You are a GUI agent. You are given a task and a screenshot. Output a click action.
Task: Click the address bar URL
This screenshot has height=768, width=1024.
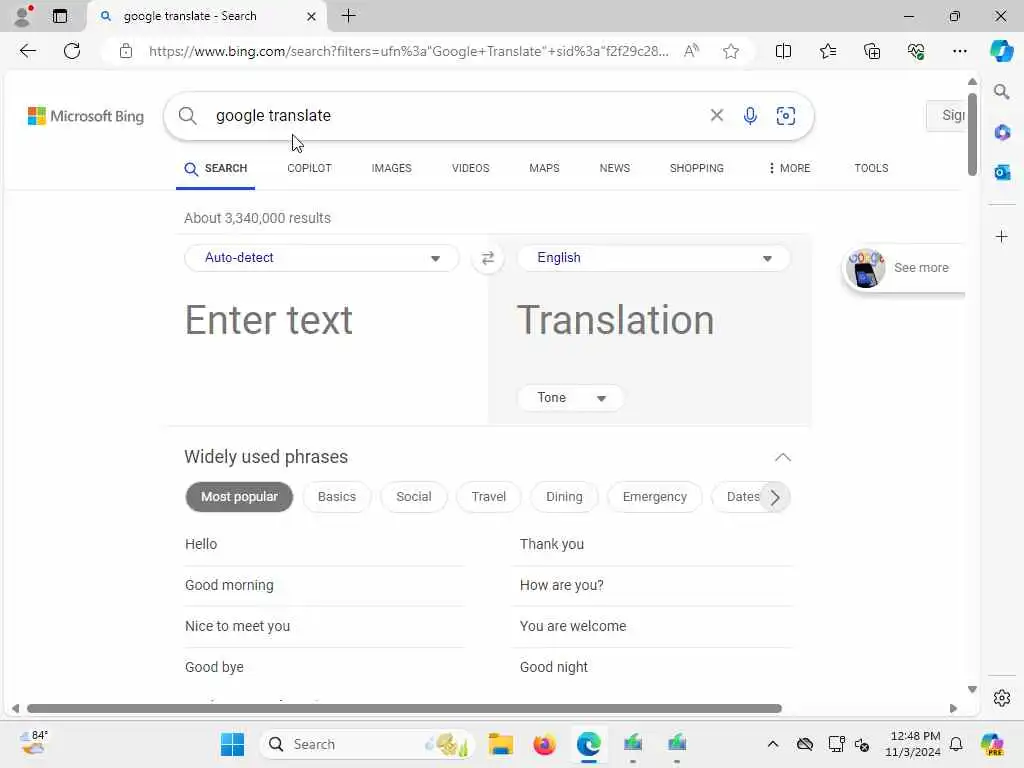click(x=409, y=51)
